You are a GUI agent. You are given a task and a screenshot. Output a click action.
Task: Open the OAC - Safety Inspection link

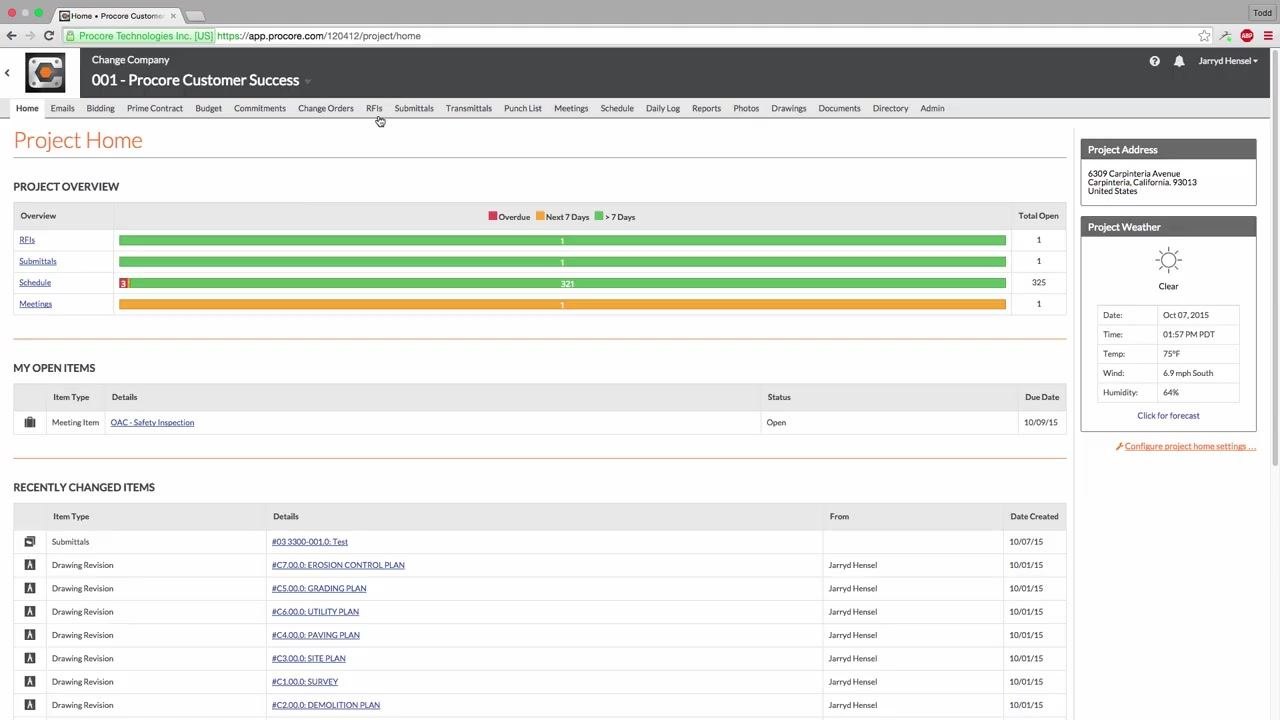[152, 423]
